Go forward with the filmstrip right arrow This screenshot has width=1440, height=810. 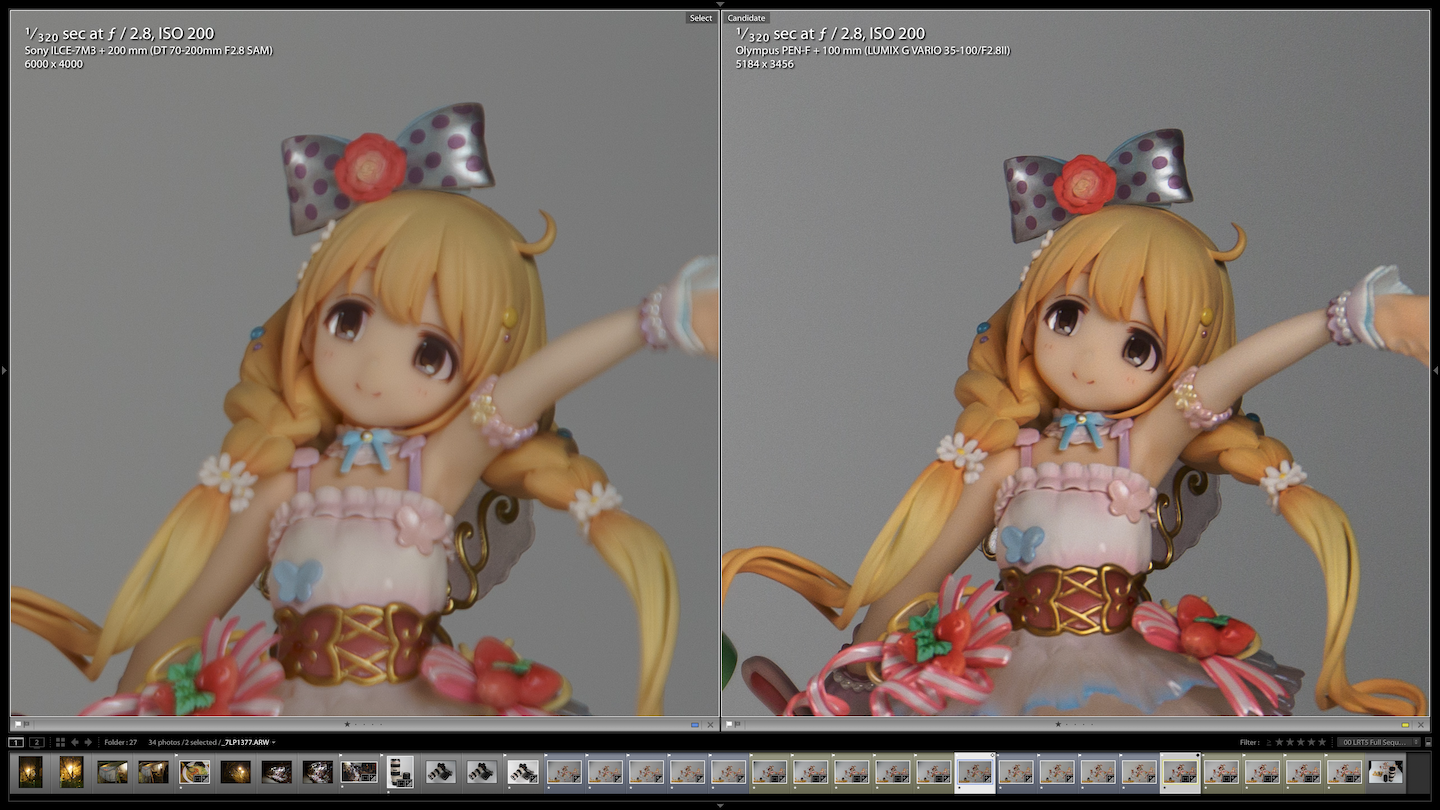coord(88,742)
